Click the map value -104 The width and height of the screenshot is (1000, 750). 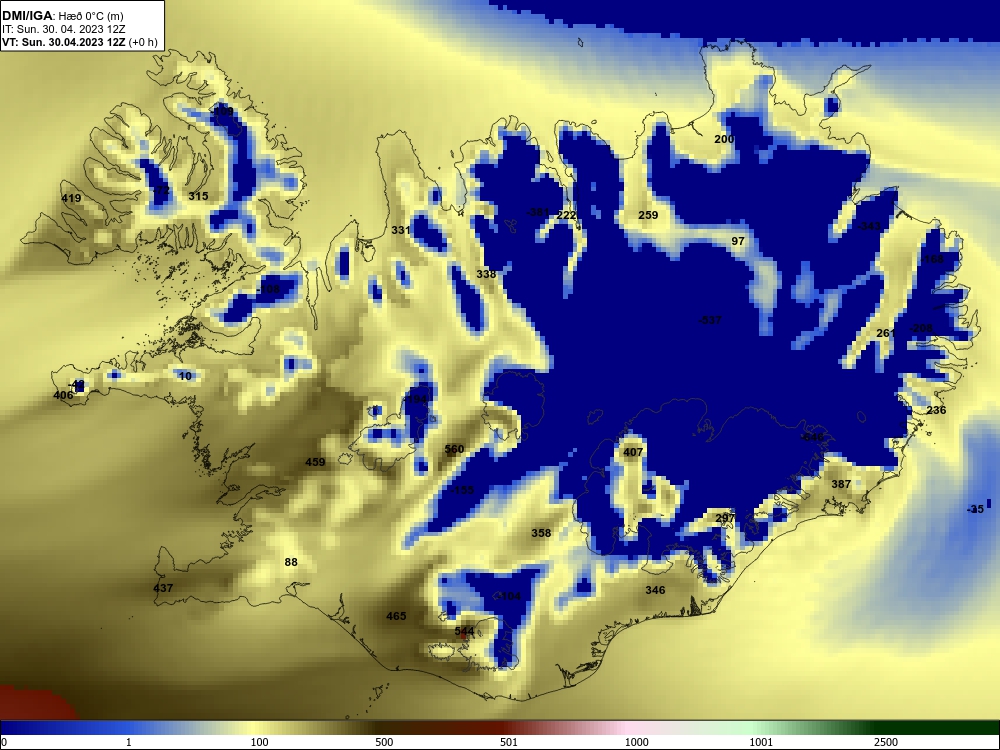(x=508, y=597)
